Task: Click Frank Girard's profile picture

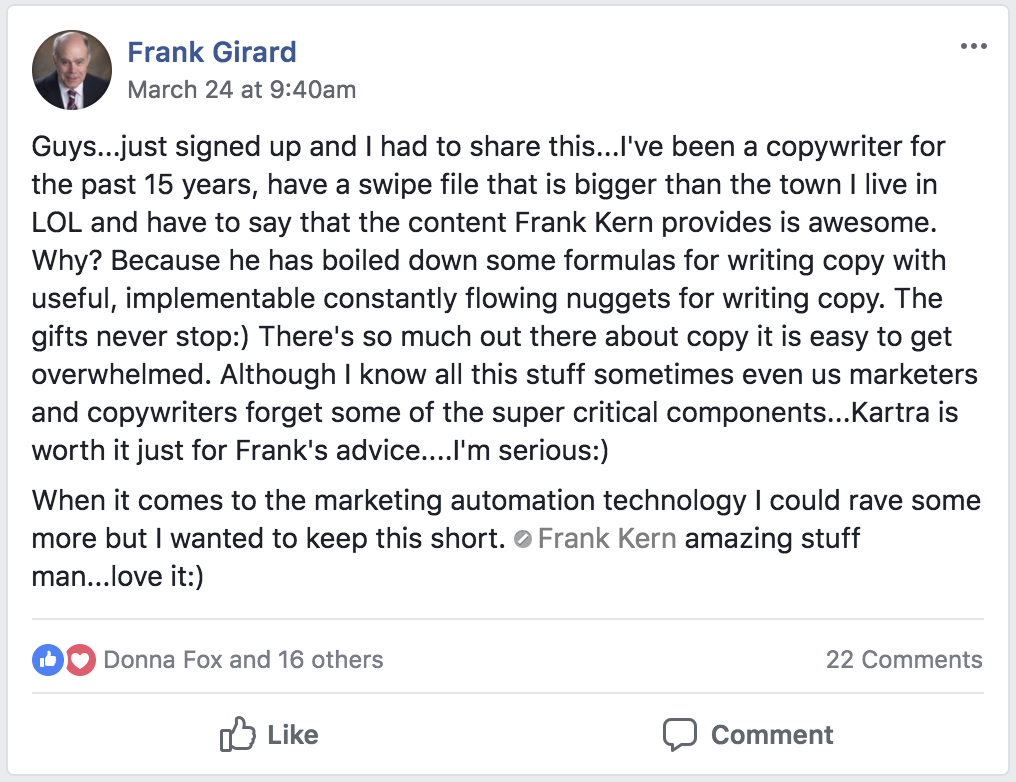Action: click(x=71, y=70)
